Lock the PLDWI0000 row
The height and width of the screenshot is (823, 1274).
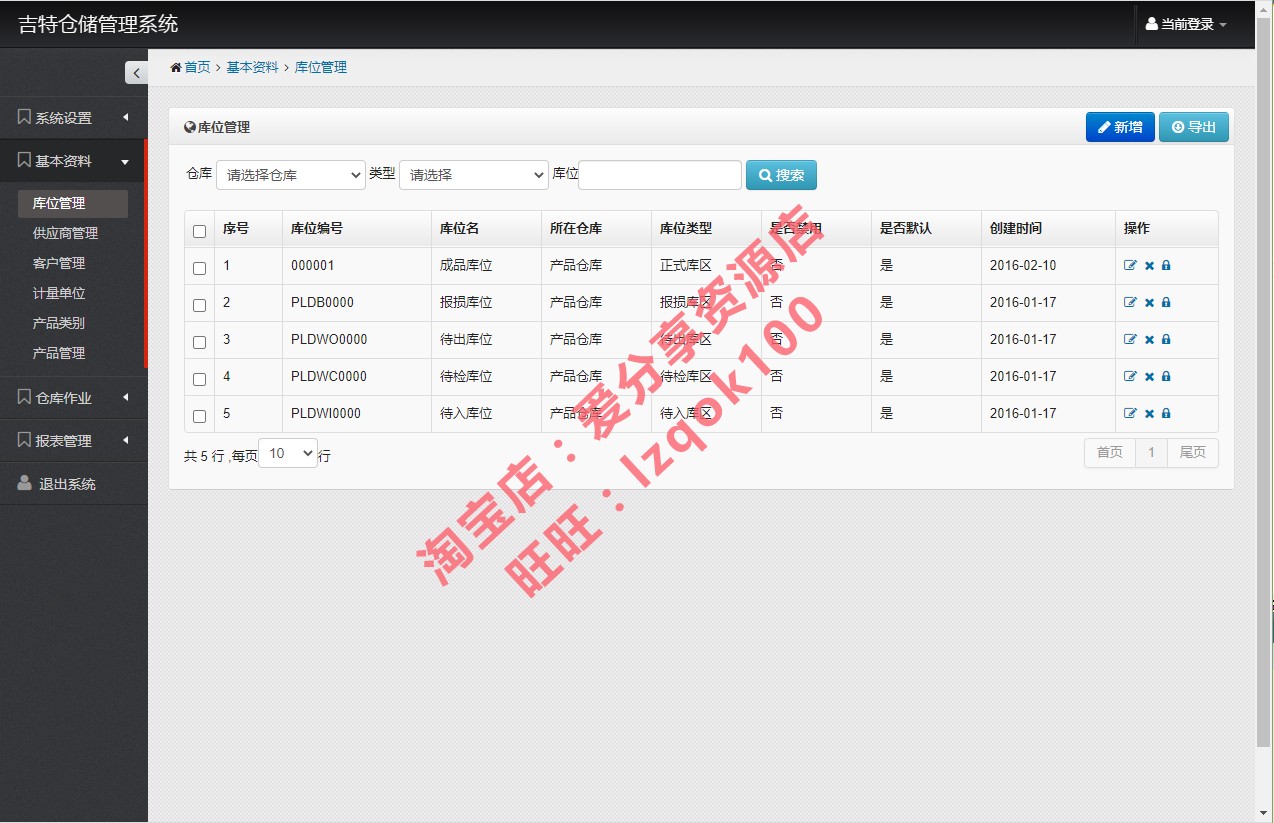(1166, 414)
